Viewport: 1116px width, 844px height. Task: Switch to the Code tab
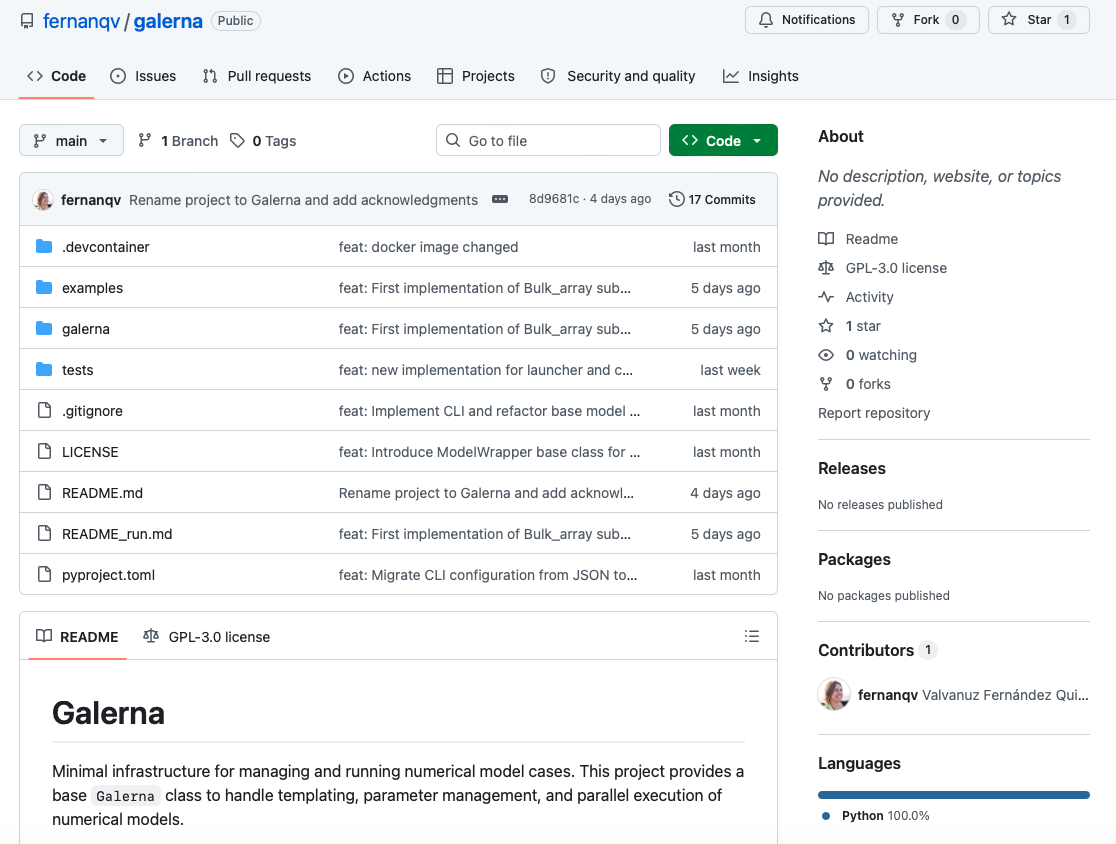click(56, 76)
